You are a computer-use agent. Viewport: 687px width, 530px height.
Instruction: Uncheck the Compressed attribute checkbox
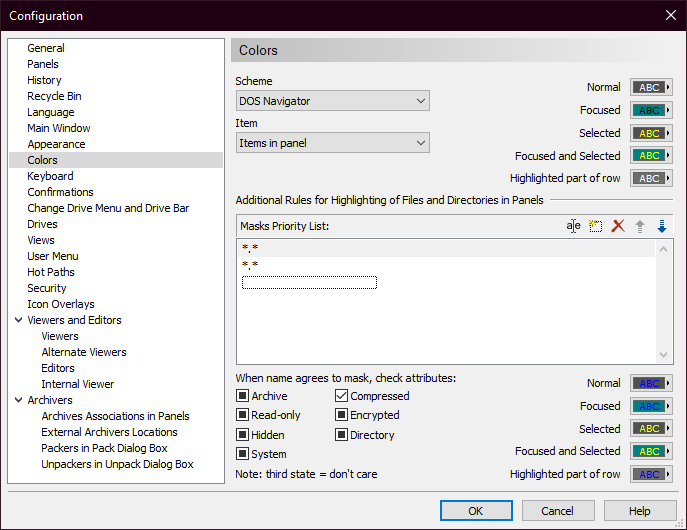pos(341,396)
